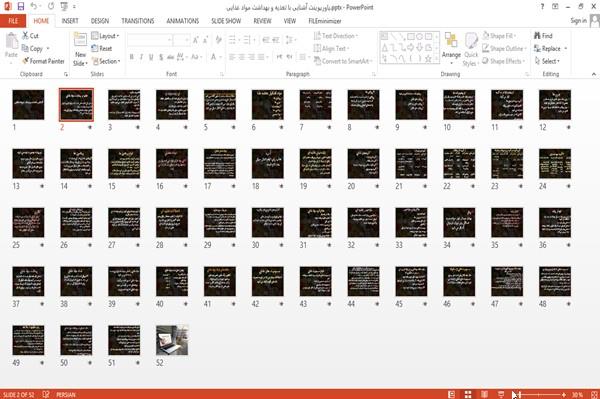Image resolution: width=600 pixels, height=399 pixels.
Task: Open the font name combo box
Action: 149,40
